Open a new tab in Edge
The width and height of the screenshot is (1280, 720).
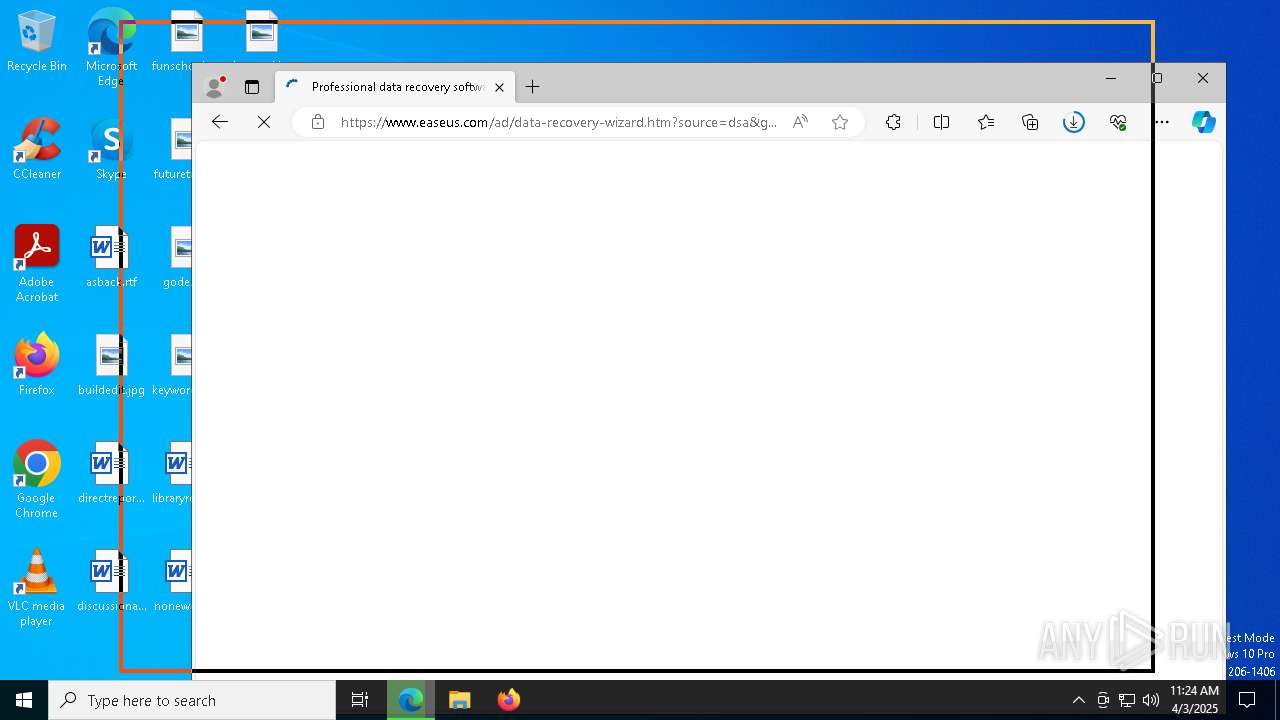532,87
